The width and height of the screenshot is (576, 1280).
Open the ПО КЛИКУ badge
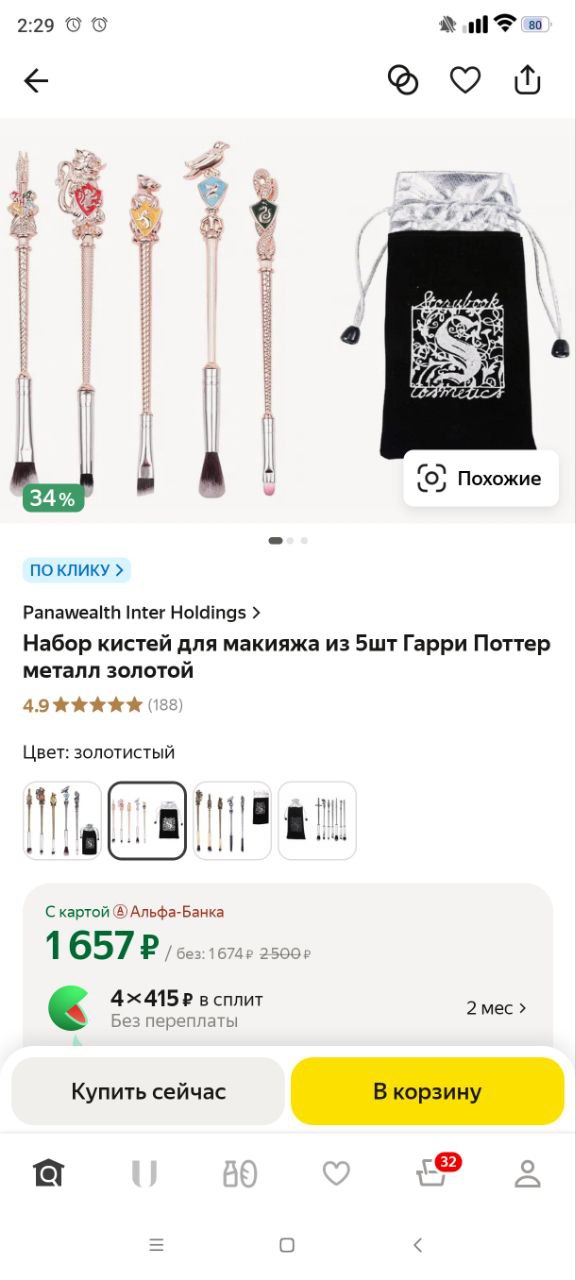[x=77, y=571]
